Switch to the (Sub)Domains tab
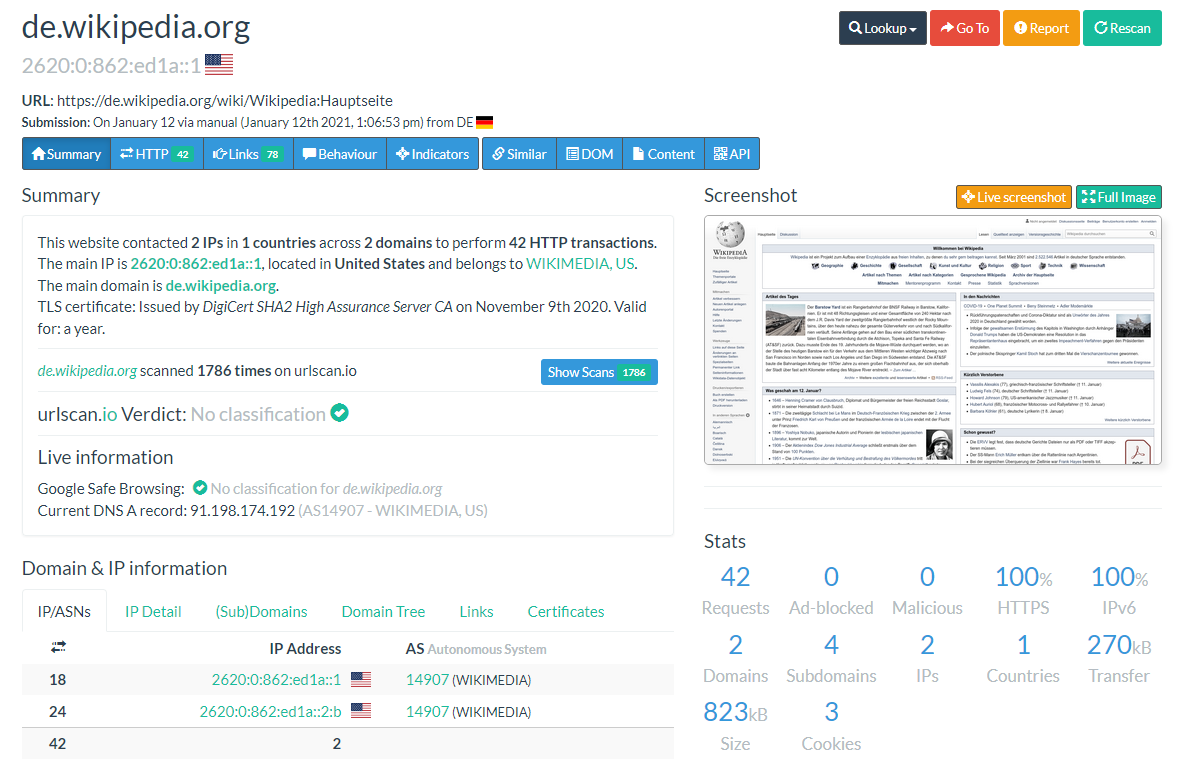The image size is (1180, 782). click(x=261, y=612)
